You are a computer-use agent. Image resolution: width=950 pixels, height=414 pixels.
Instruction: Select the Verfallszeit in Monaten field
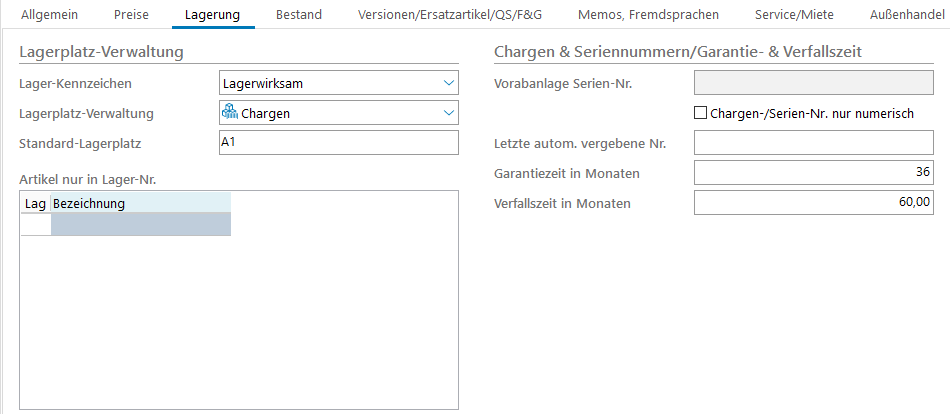[x=813, y=203]
